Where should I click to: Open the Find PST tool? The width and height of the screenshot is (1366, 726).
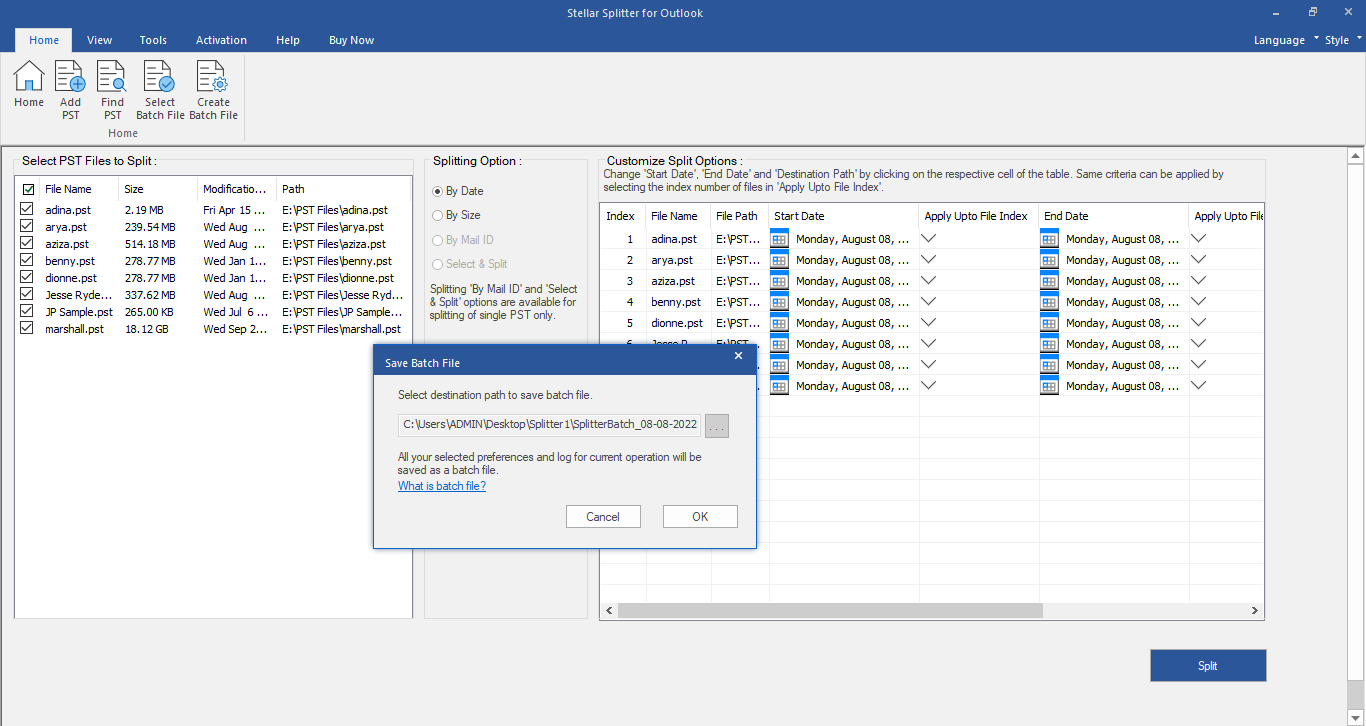(x=112, y=90)
